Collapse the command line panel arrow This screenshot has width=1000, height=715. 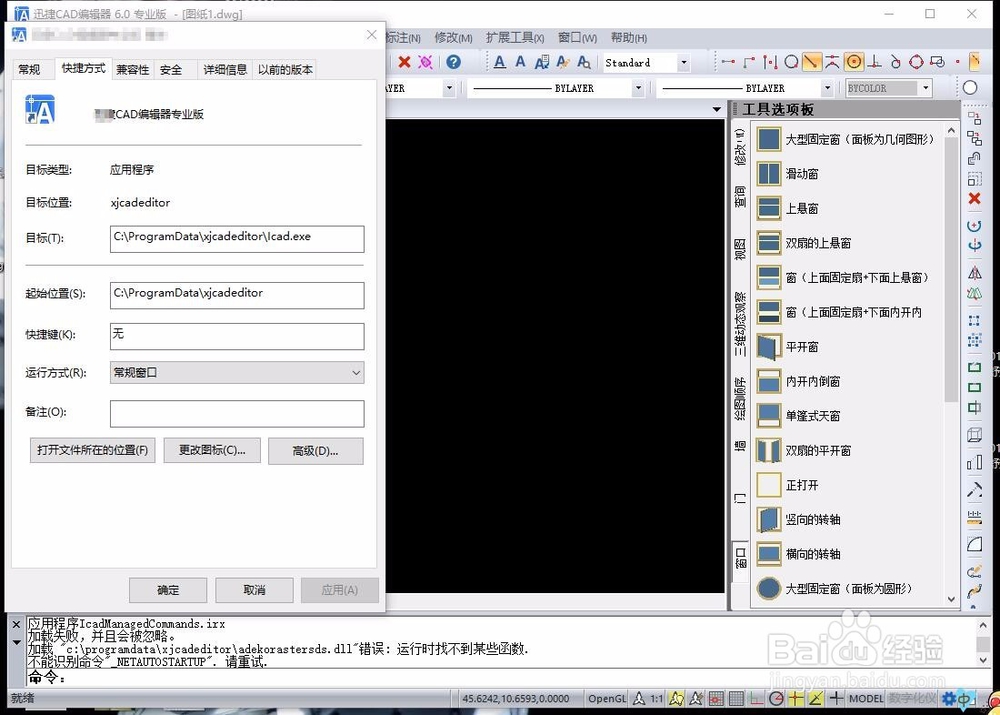tap(17, 642)
